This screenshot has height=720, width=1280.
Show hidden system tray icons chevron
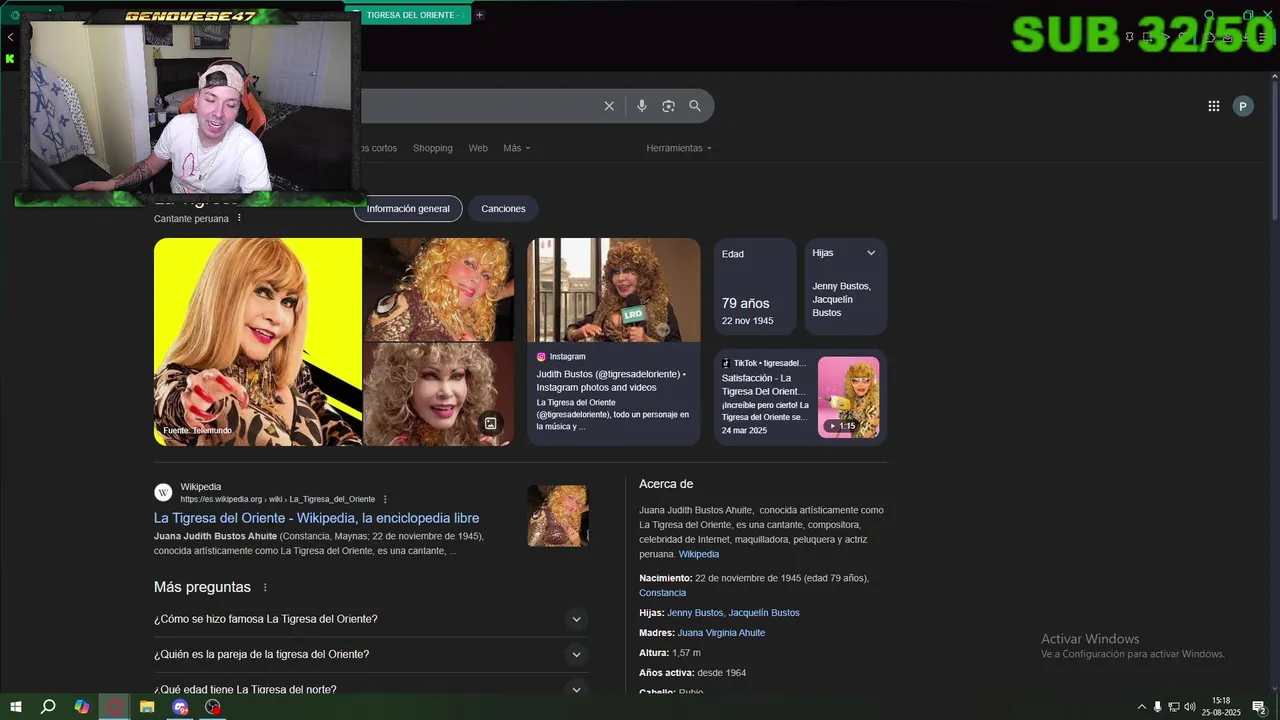[x=1142, y=707]
